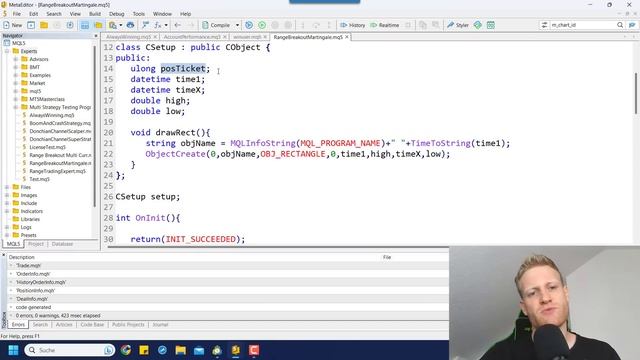Viewport: 640px width, 360px height.
Task: Open the Help menu
Action: point(185,14)
